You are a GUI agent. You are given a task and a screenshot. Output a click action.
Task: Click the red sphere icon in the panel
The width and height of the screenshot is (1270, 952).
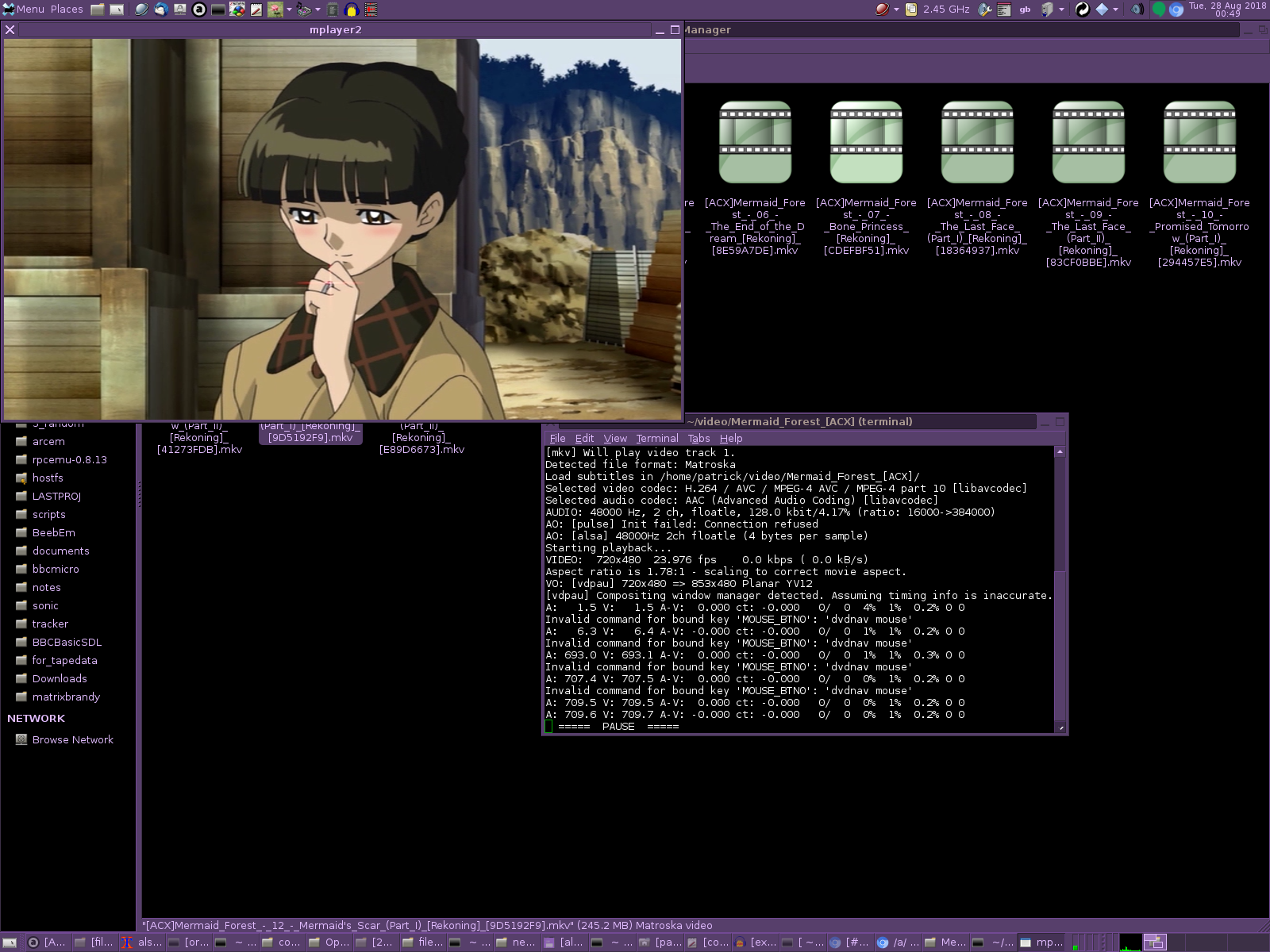click(882, 10)
